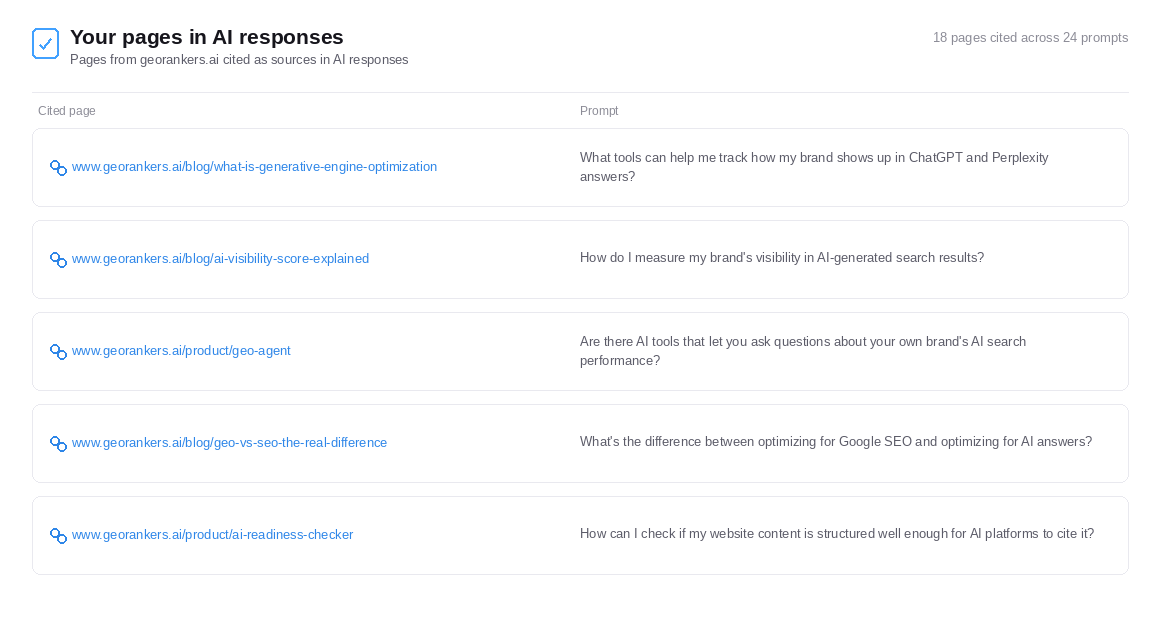Viewport: 1160px width, 620px height.
Task: Click link icon for ai-visibility-score-explained page
Action: click(x=58, y=260)
